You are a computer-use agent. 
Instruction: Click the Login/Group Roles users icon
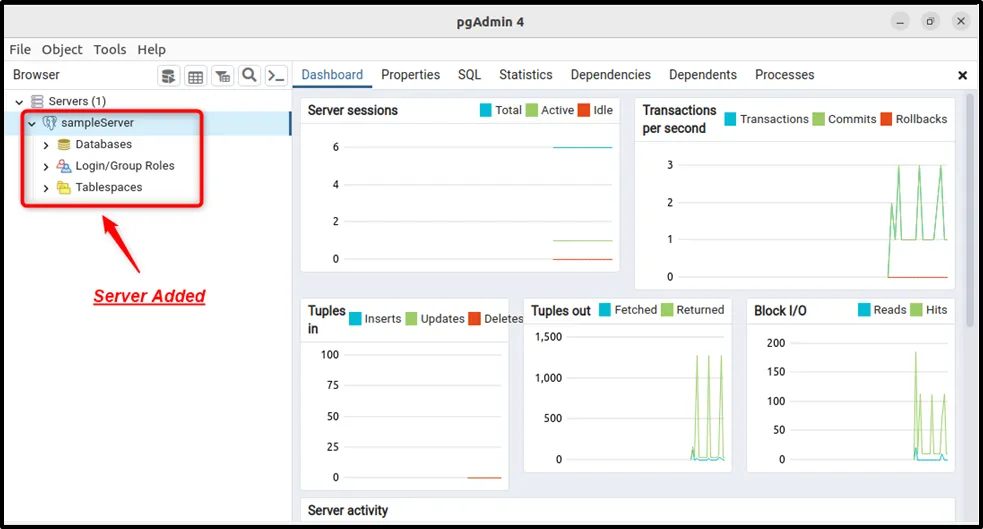(64, 166)
